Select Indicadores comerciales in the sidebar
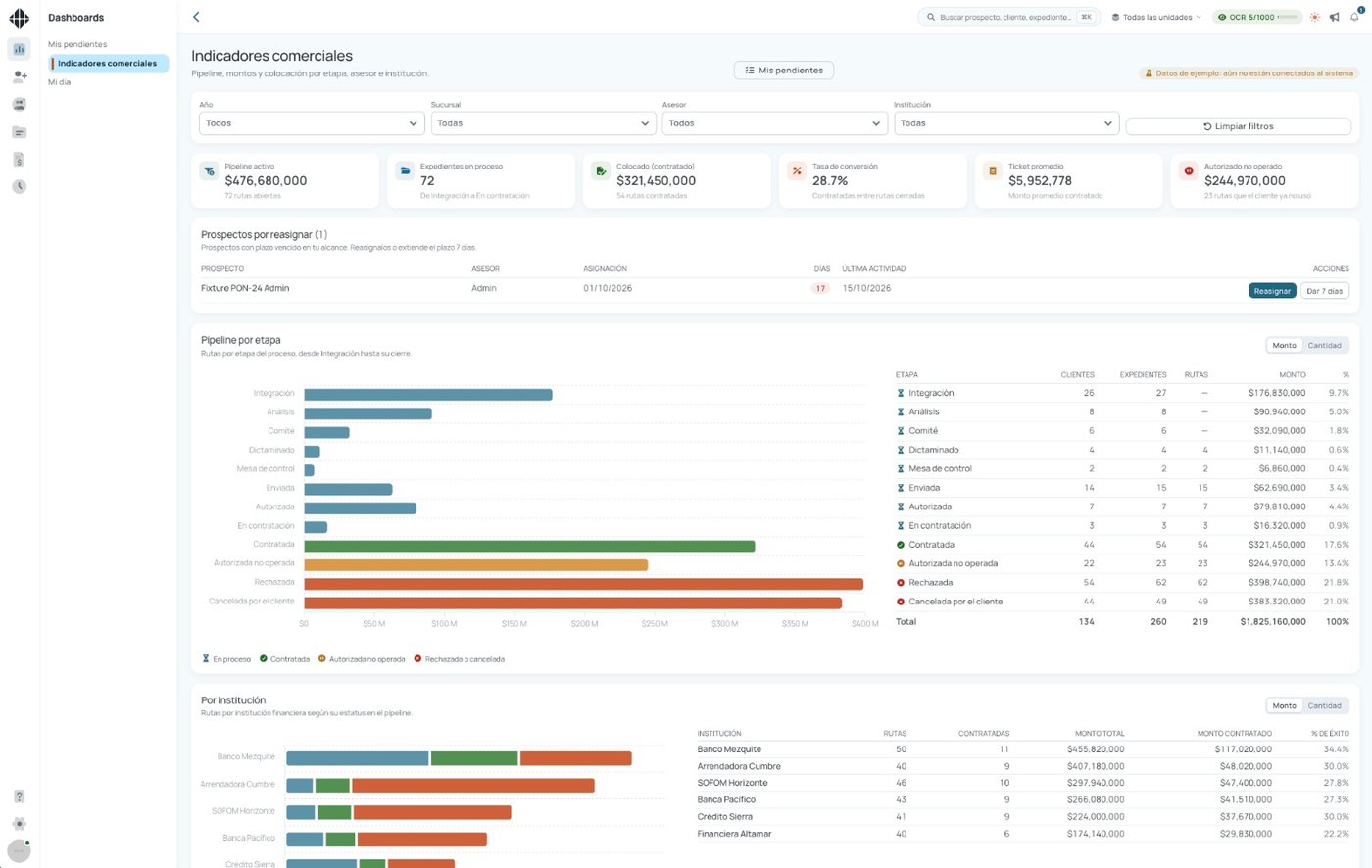1372x868 pixels. coord(108,64)
